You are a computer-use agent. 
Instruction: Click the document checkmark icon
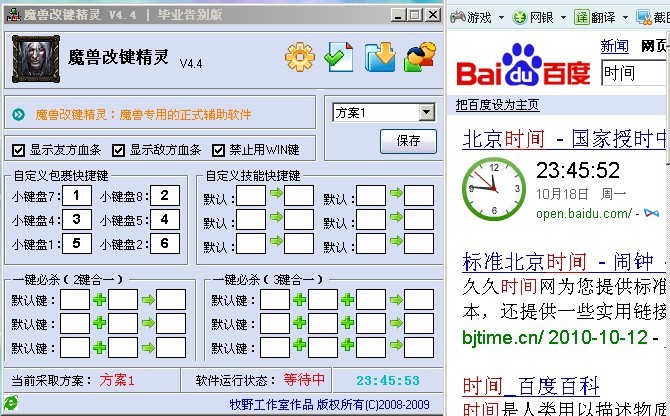(x=340, y=58)
